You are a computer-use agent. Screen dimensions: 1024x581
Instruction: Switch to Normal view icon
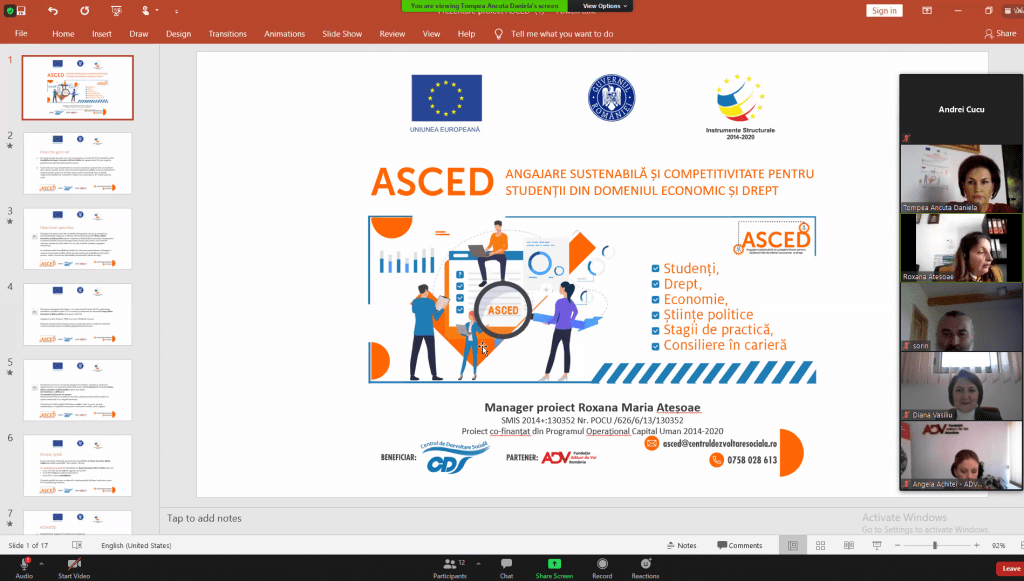pos(792,545)
